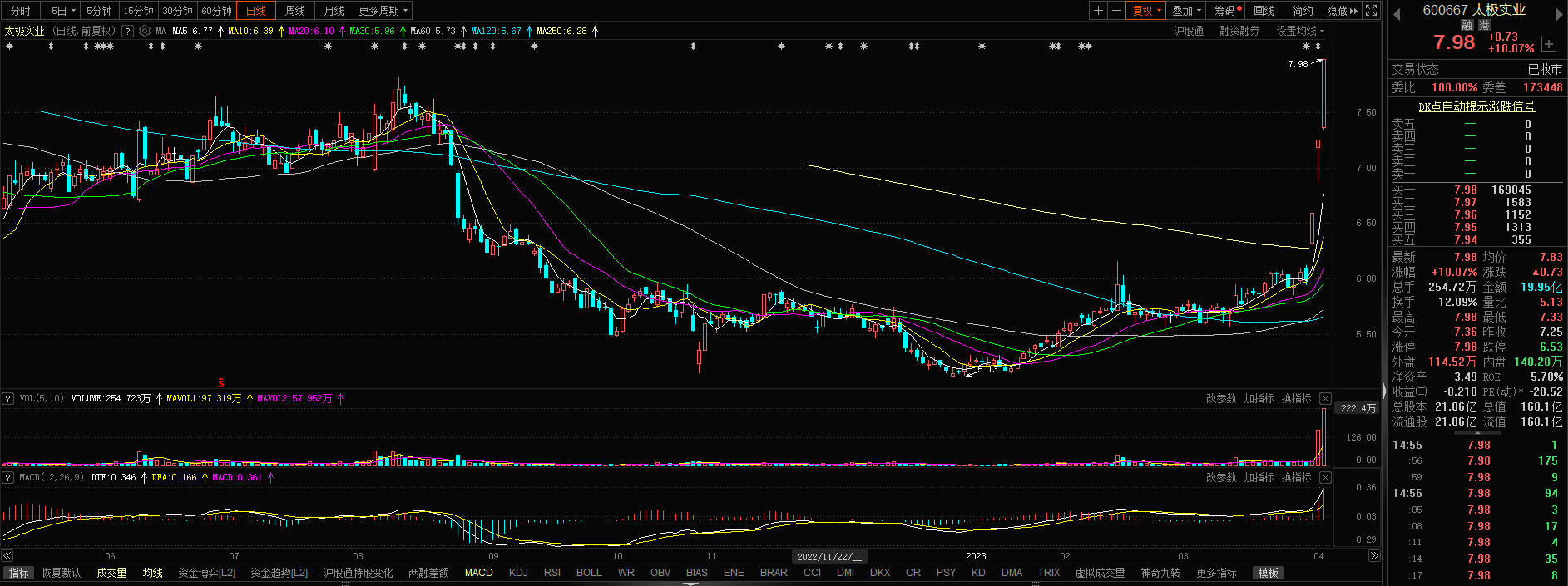Open the moving average settings gear icon
This screenshot has height=586, width=1568.
tap(145, 31)
